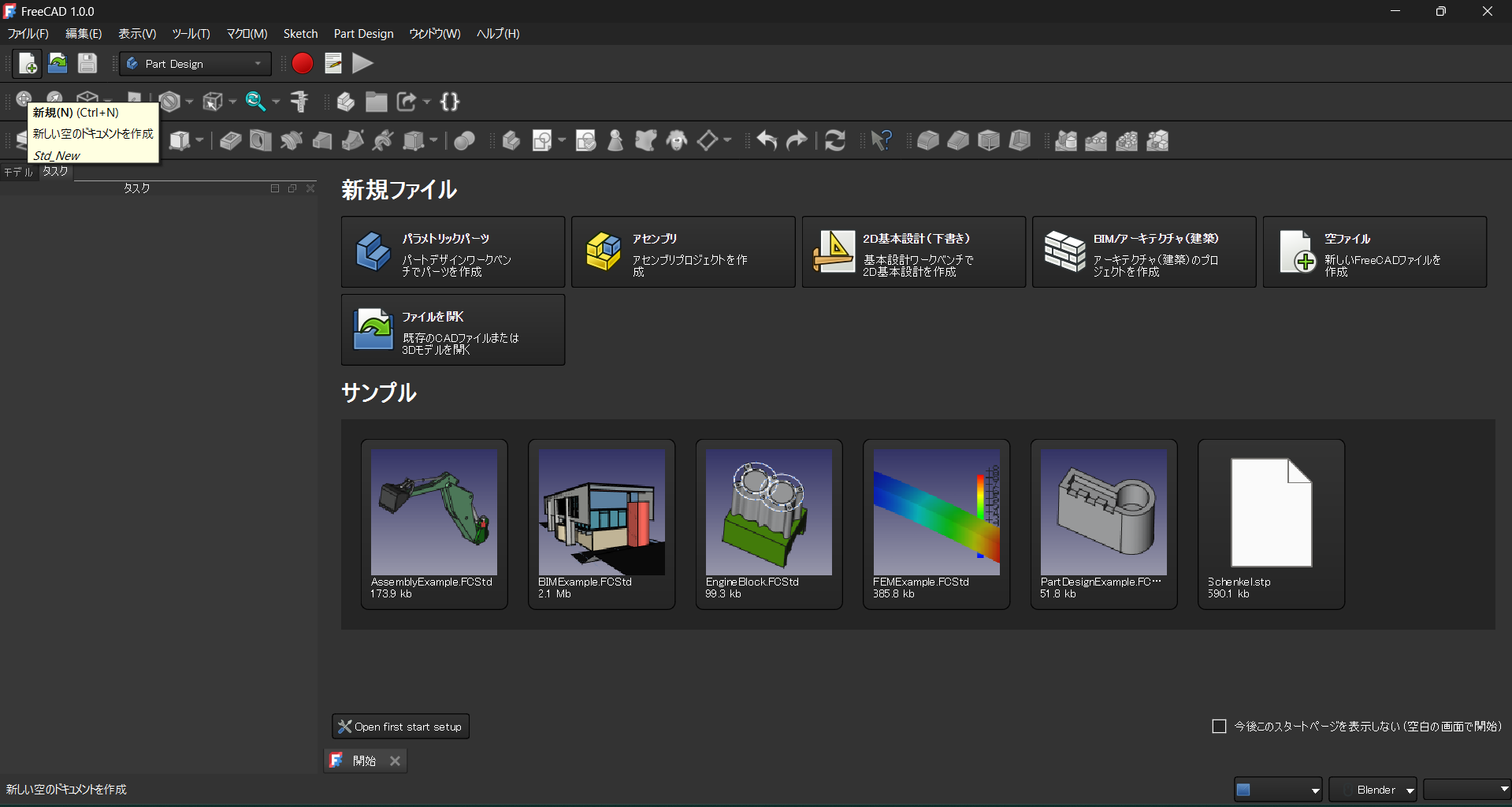
Task: Click the Make link export icon
Action: [x=407, y=101]
